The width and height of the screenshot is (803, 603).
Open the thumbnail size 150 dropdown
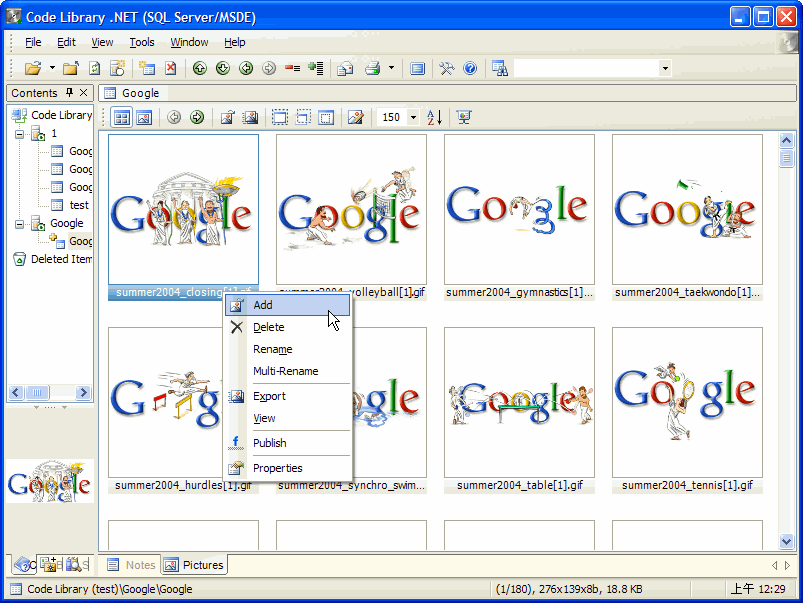(x=413, y=117)
